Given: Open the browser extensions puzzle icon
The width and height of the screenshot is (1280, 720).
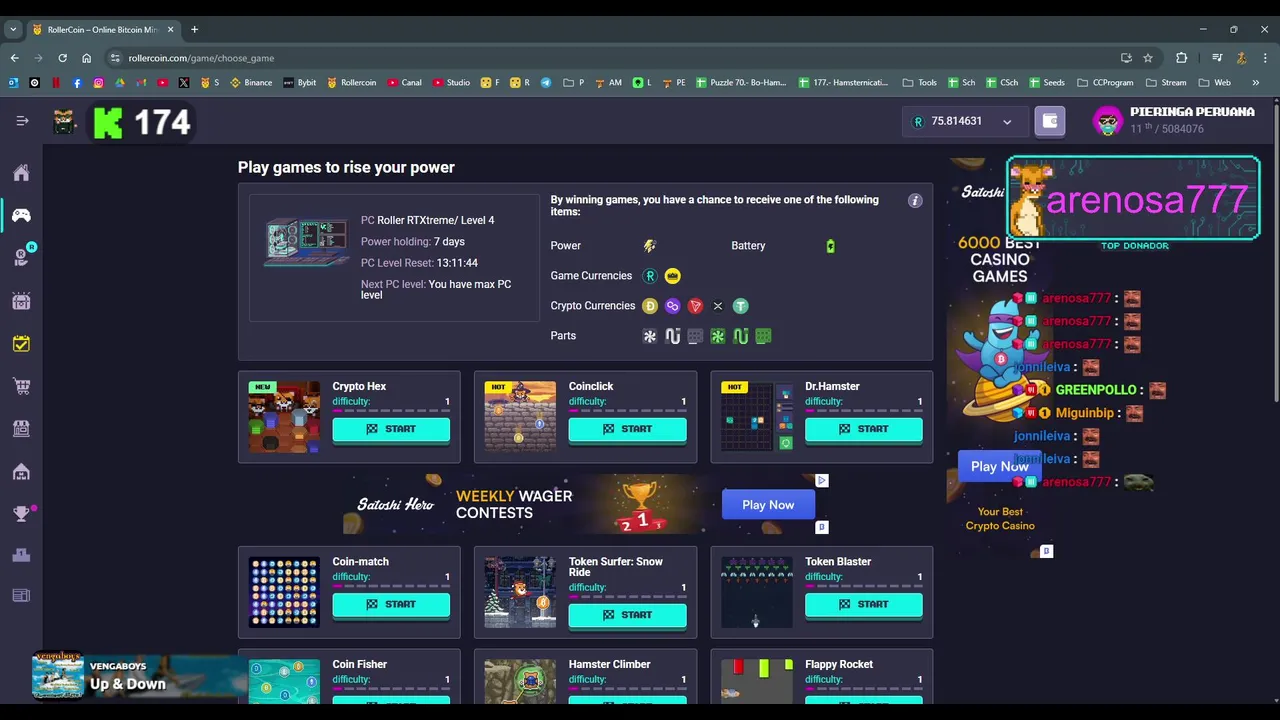Looking at the screenshot, I should (1181, 58).
